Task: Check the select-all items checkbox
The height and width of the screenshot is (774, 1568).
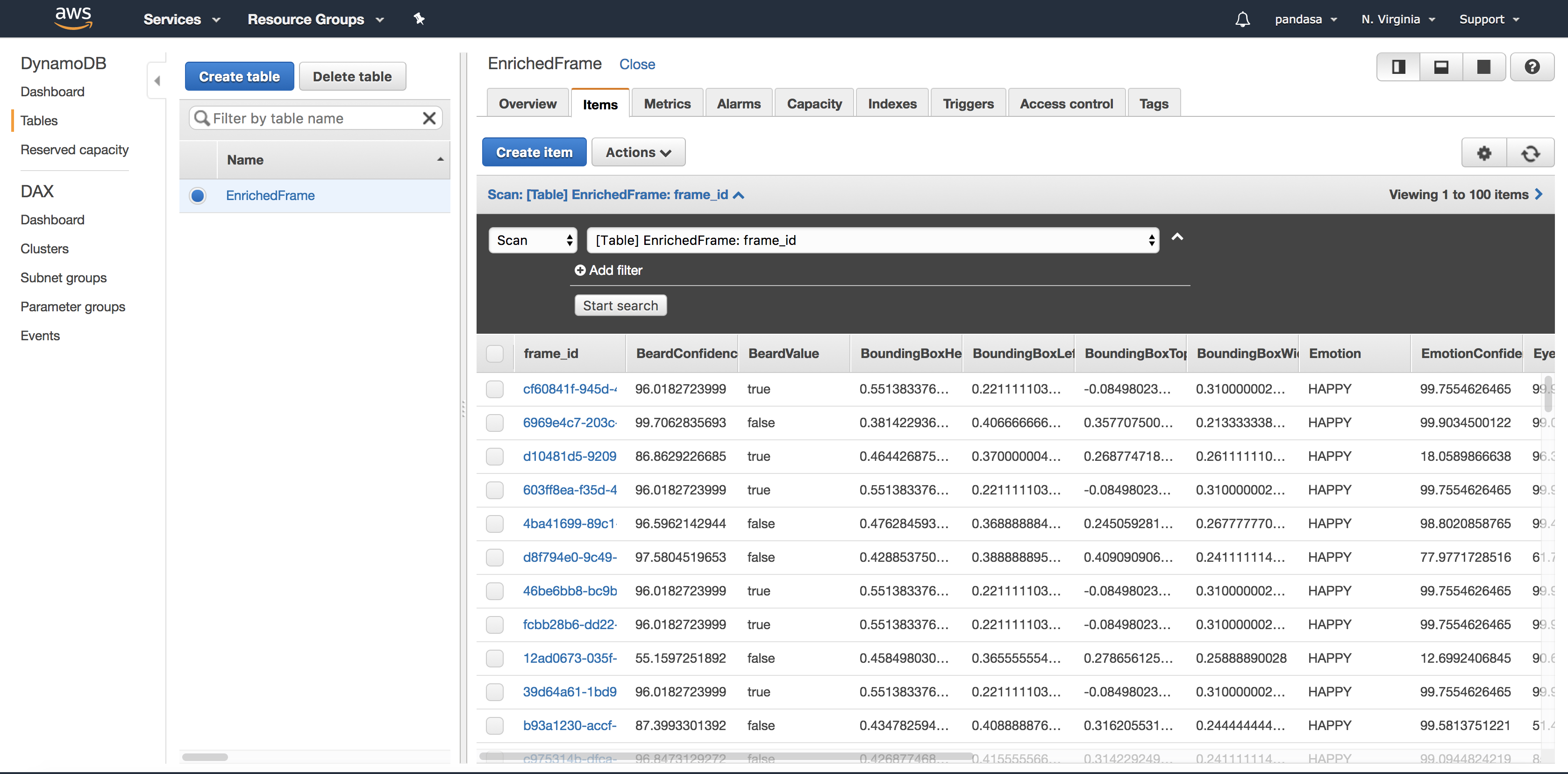Action: (495, 354)
